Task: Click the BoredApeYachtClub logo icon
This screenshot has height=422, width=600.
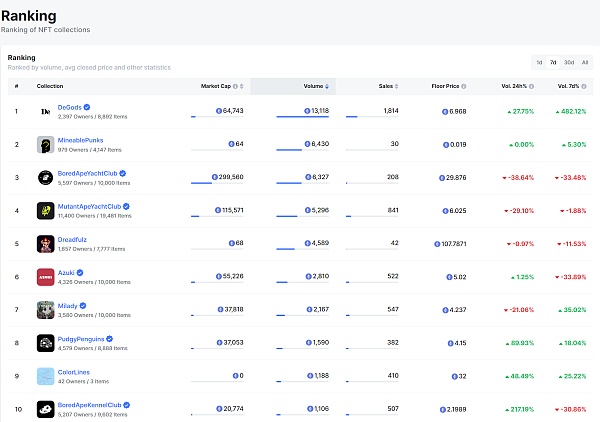Action: click(45, 177)
